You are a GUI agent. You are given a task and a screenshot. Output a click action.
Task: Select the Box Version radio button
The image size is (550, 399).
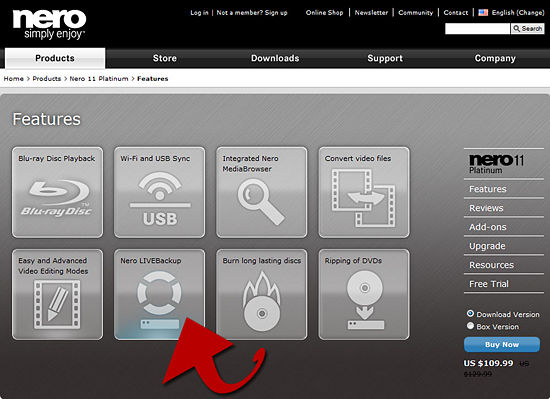(470, 326)
